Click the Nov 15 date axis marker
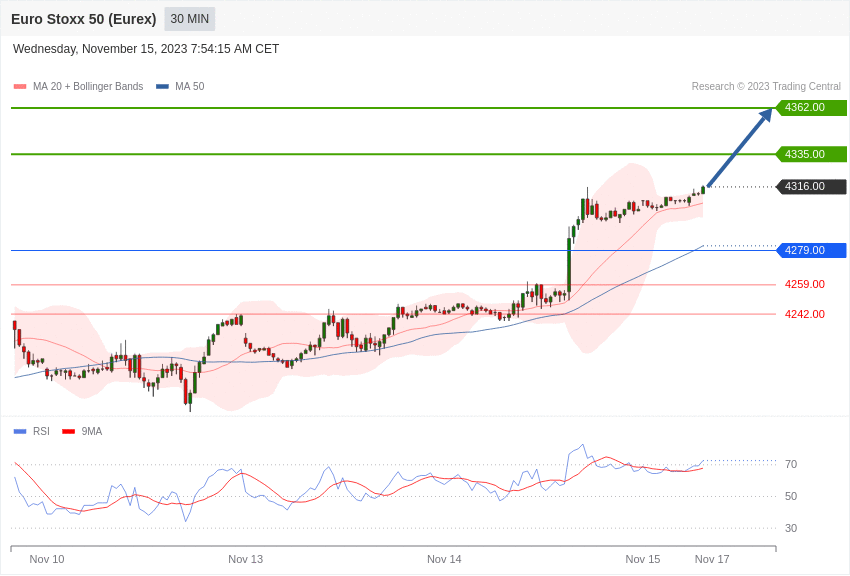 (643, 559)
